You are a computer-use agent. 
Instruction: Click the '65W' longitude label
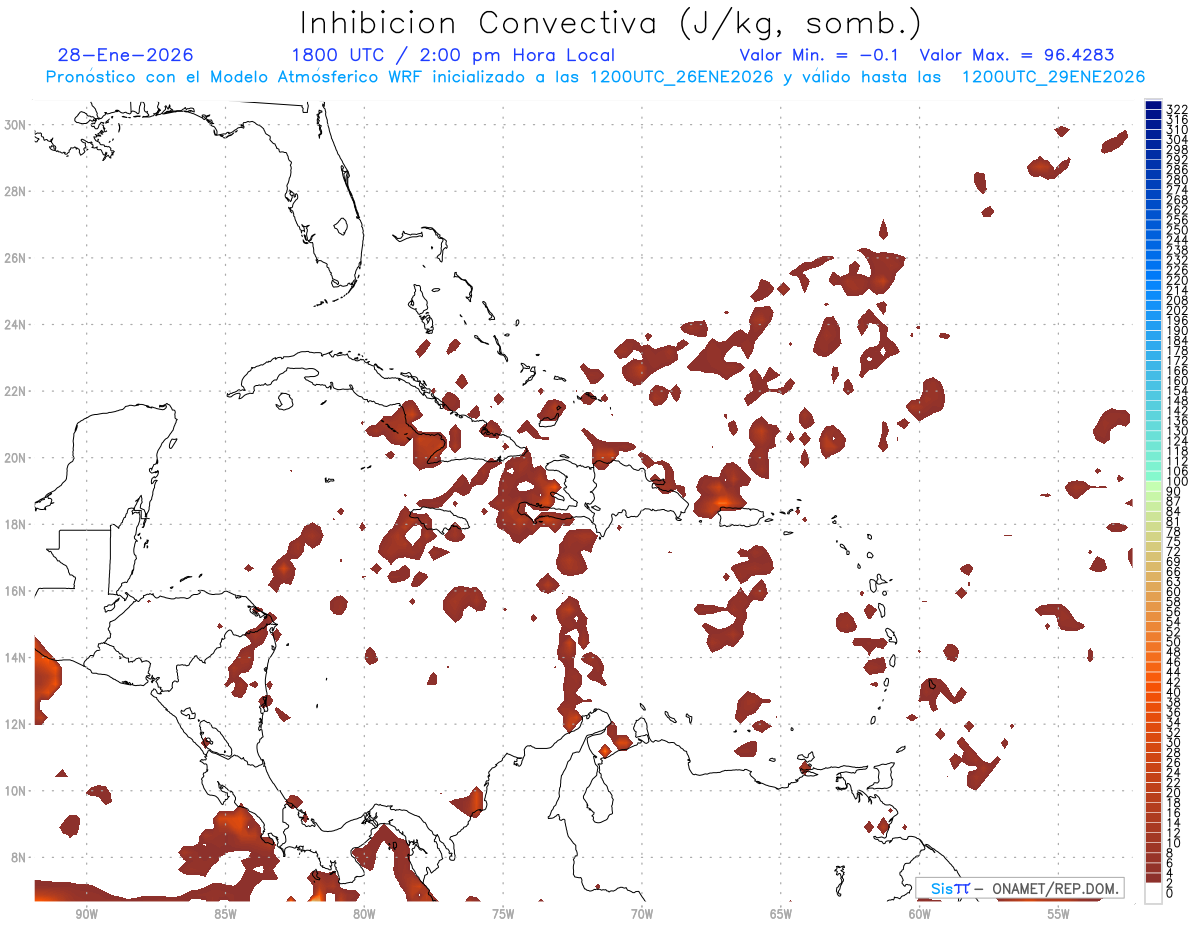[781, 915]
